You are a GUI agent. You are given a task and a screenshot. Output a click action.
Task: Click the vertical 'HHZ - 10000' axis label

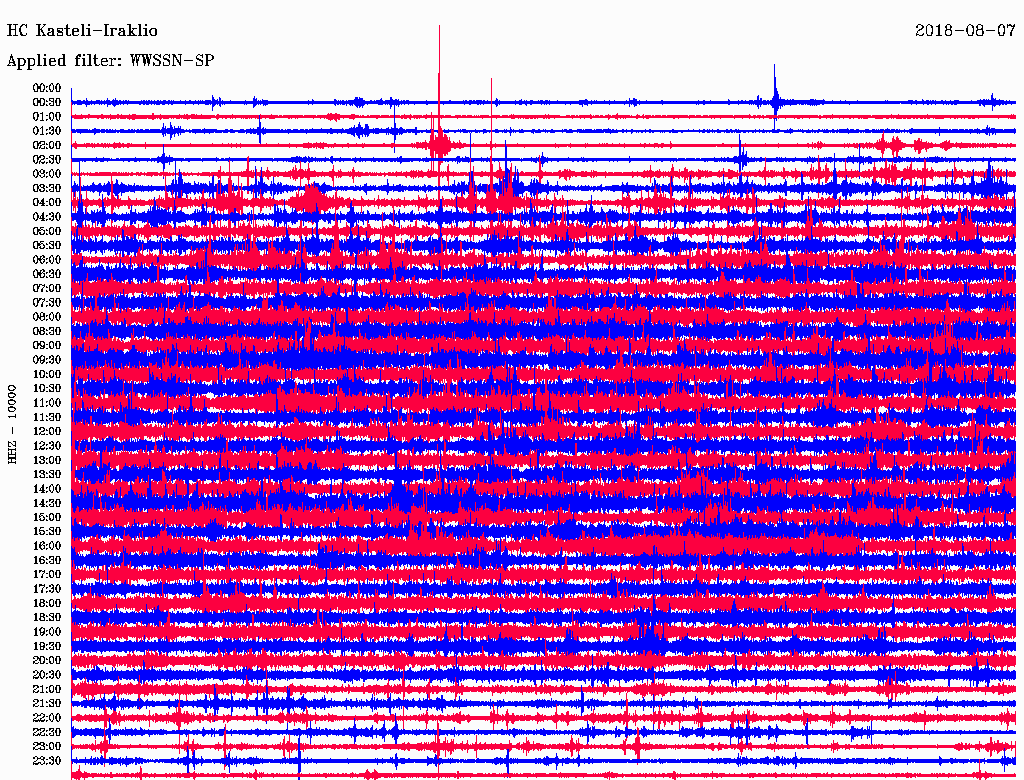click(12, 424)
